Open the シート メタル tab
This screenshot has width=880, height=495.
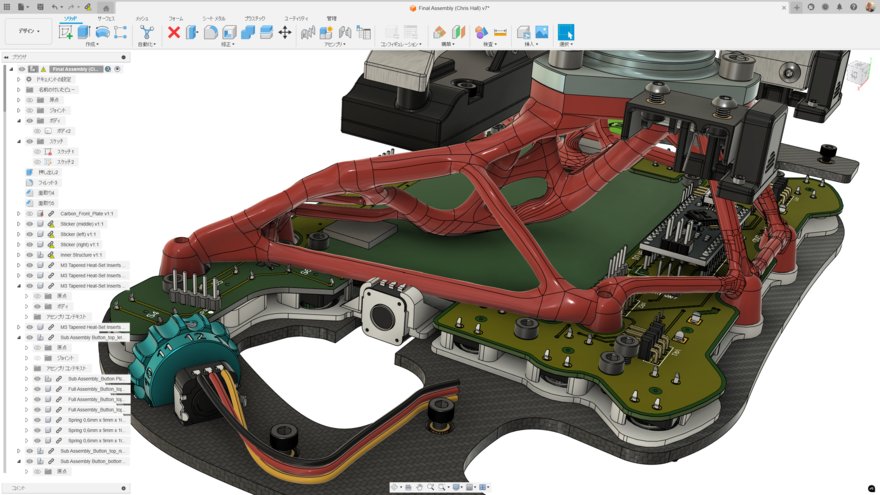(x=213, y=18)
